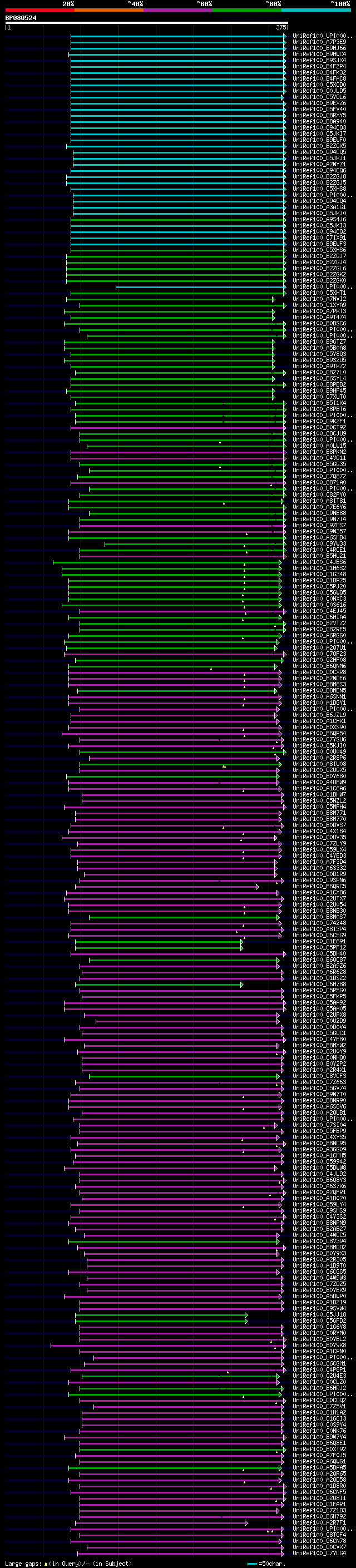The height and width of the screenshot is (1568, 356).
Task: Open hit UniRef100_B9HWC4
Action: pos(319,54)
